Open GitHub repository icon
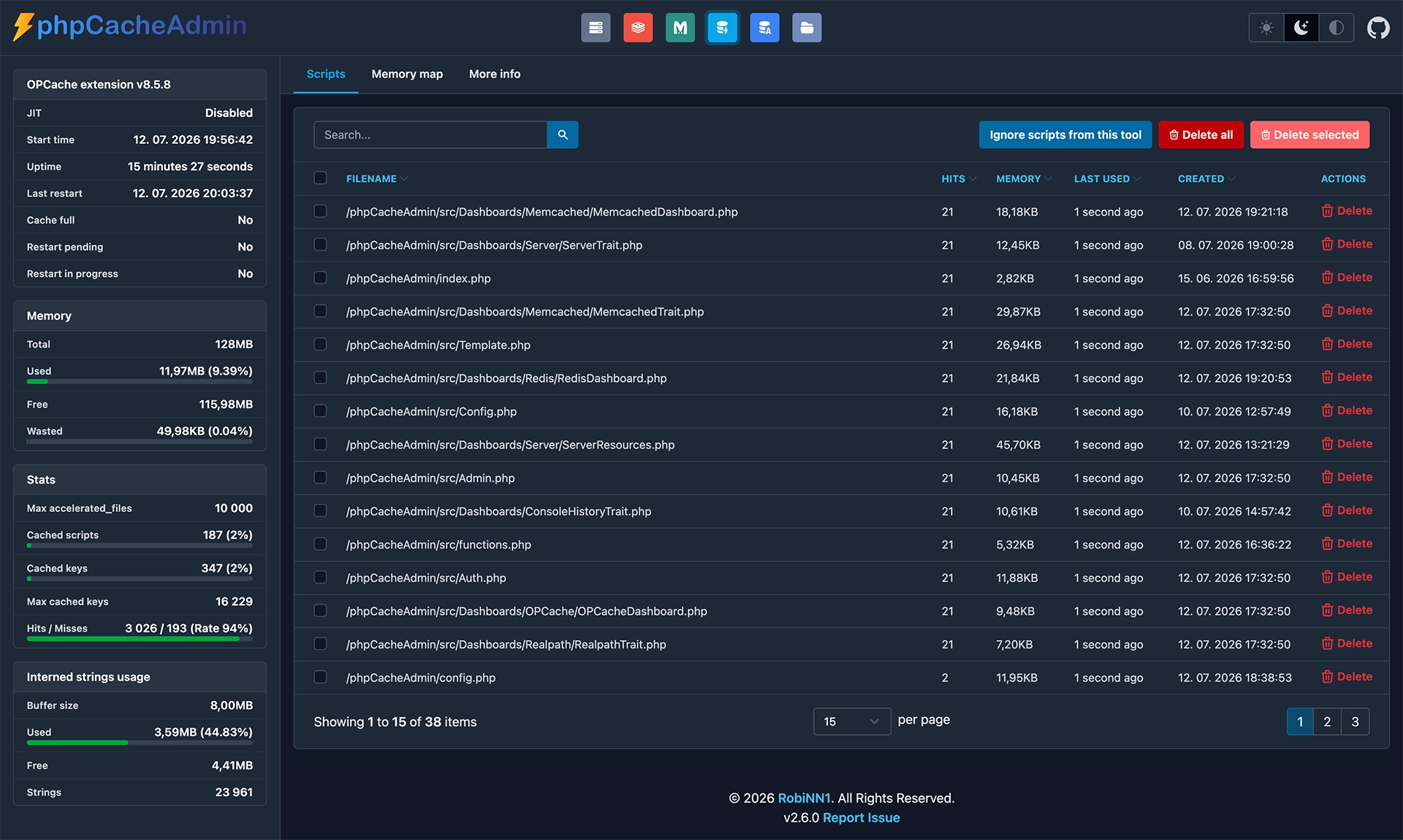Viewport: 1403px width, 840px height. coord(1378,28)
